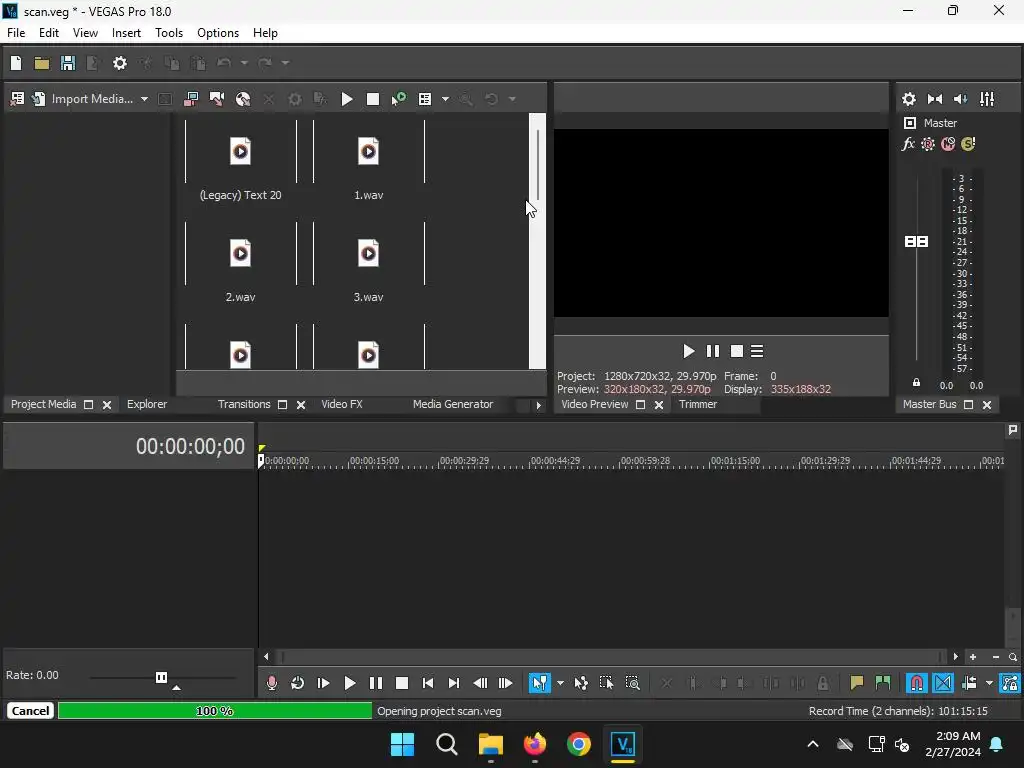This screenshot has height=768, width=1024.
Task: Toggle downmix output in Master Bus
Action: point(935,99)
